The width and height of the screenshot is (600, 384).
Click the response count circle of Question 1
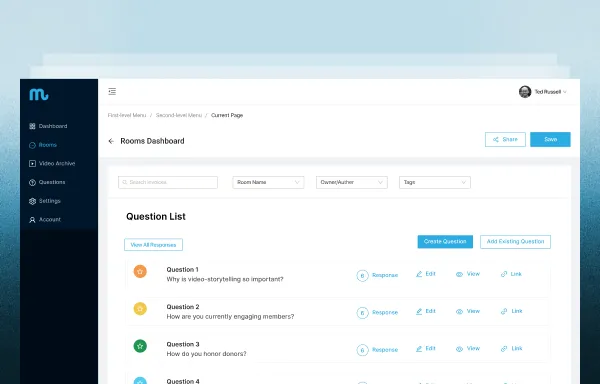[362, 275]
